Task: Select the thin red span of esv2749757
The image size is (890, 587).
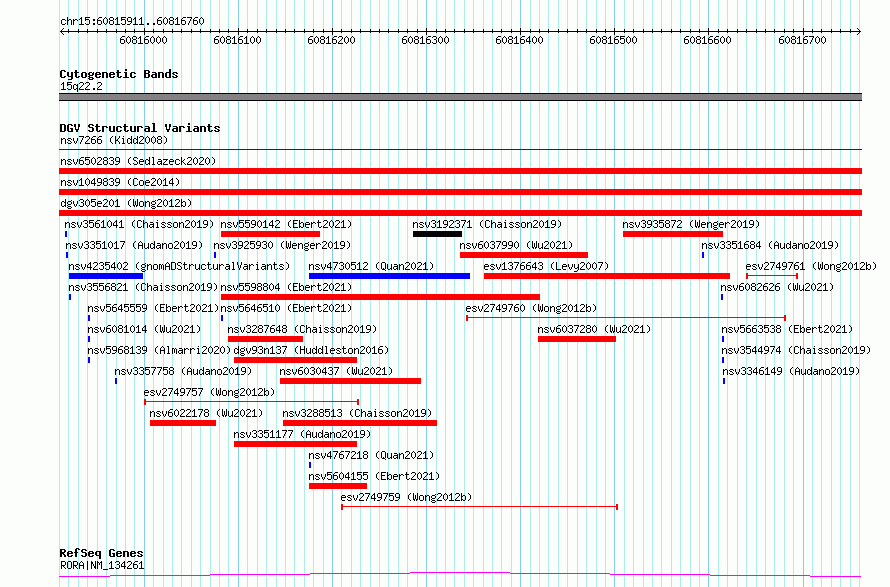Action: (x=251, y=402)
